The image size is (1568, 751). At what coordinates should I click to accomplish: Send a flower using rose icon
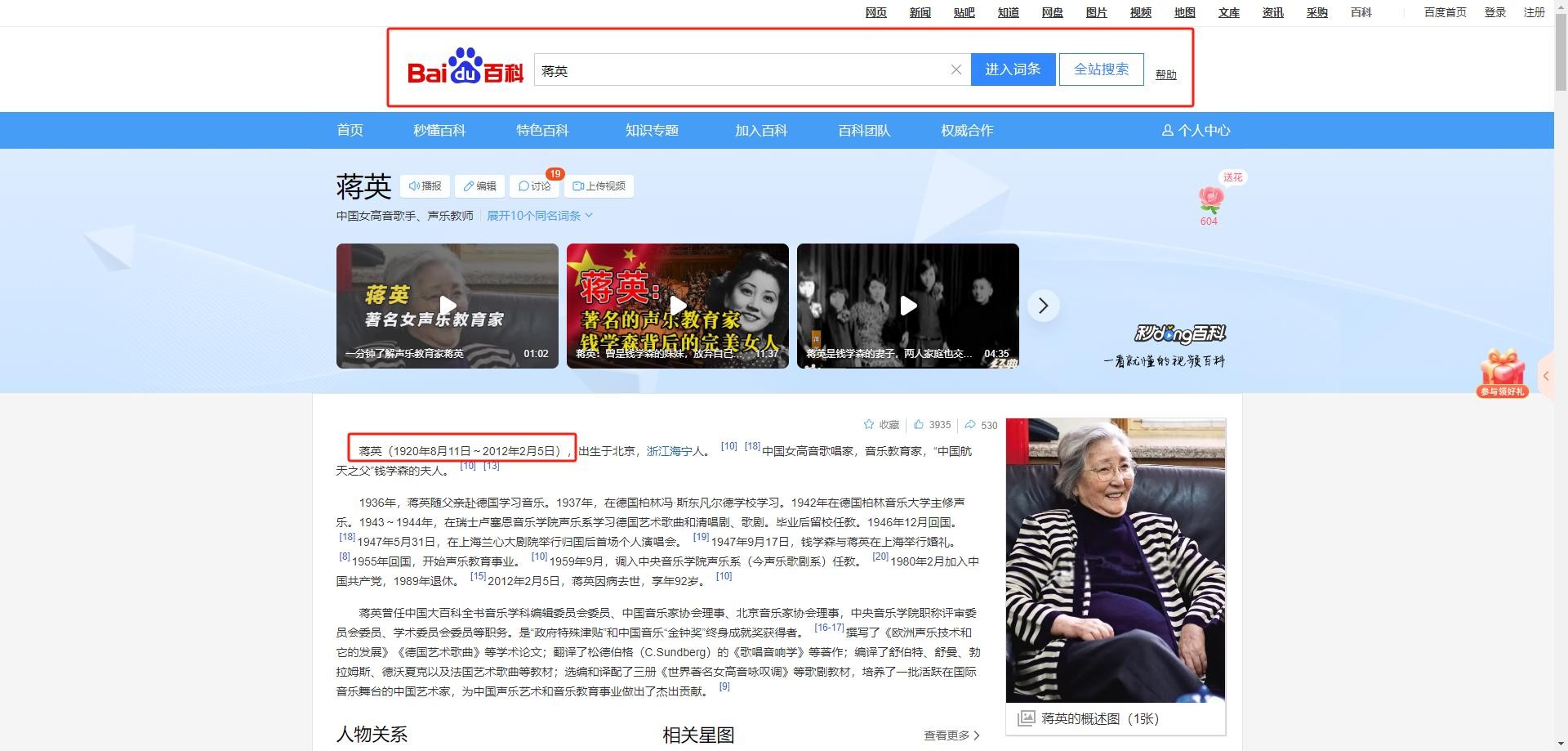(1209, 200)
